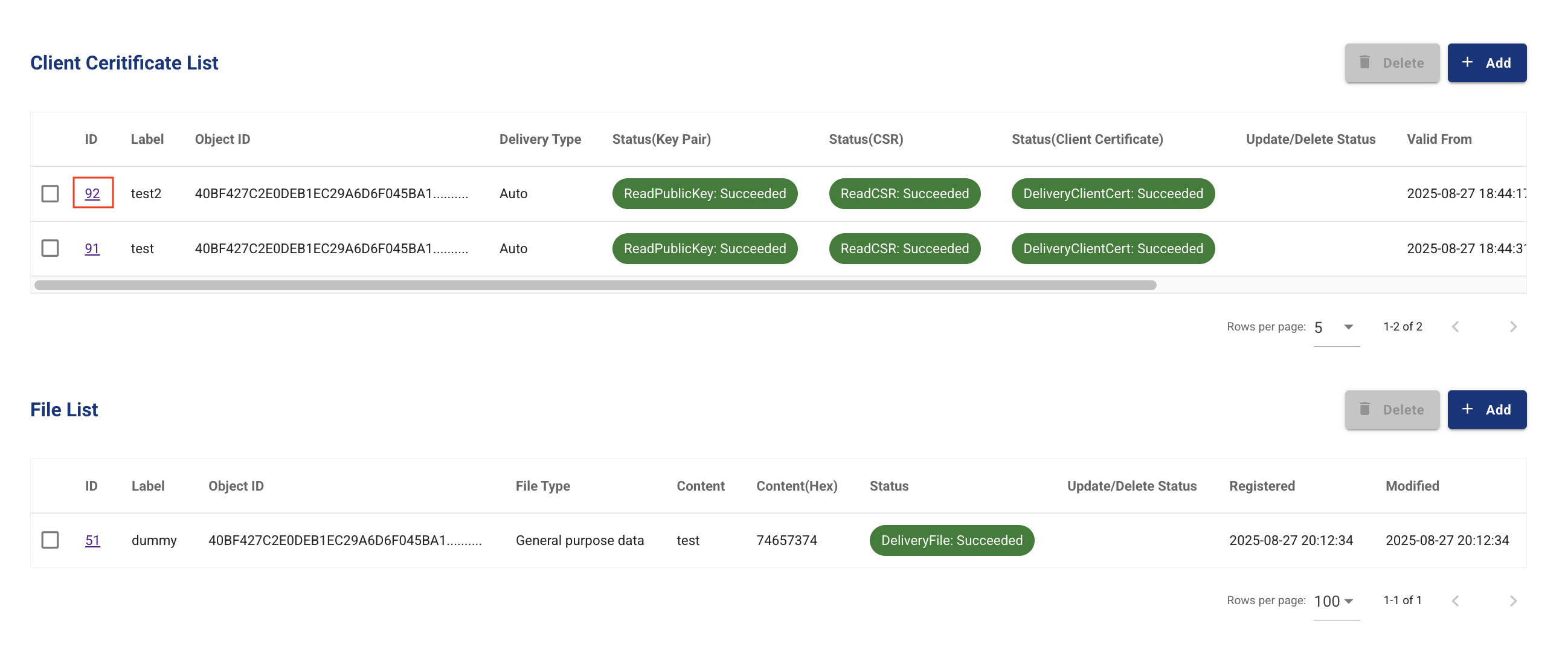This screenshot has width=1568, height=661.
Task: Click DeliveryFile: Succeeded status badge
Action: coord(951,540)
